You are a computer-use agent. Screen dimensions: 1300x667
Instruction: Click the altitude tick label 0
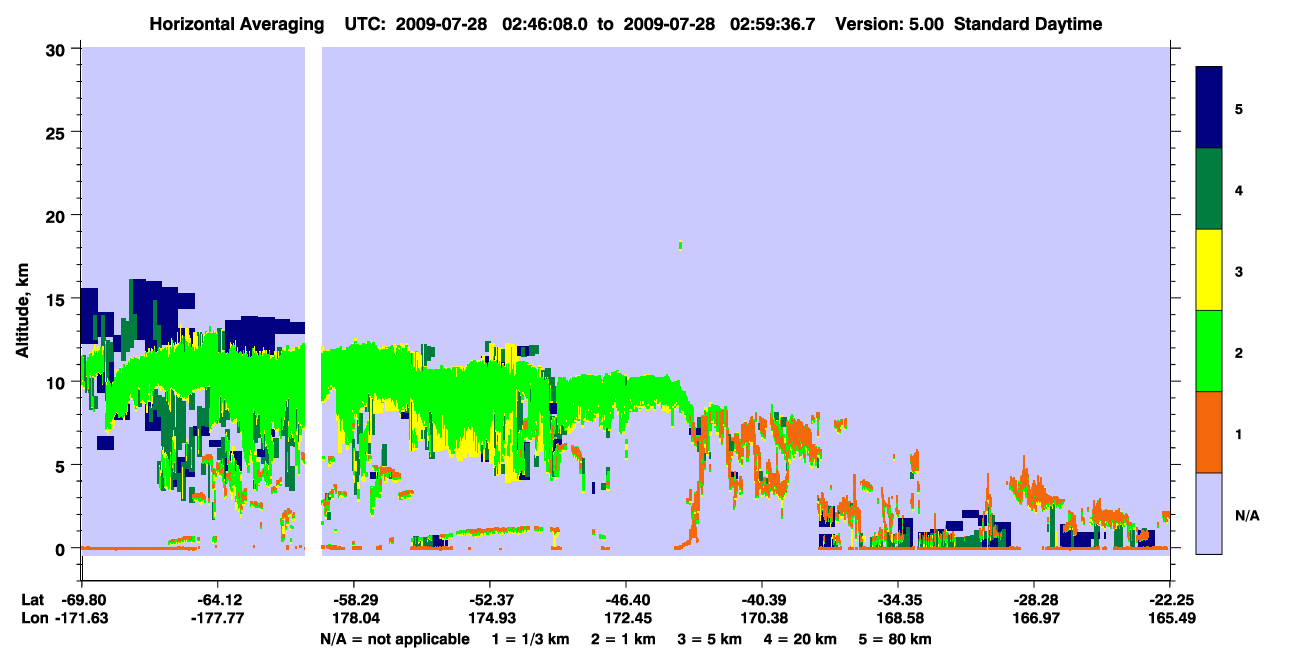[x=62, y=548]
